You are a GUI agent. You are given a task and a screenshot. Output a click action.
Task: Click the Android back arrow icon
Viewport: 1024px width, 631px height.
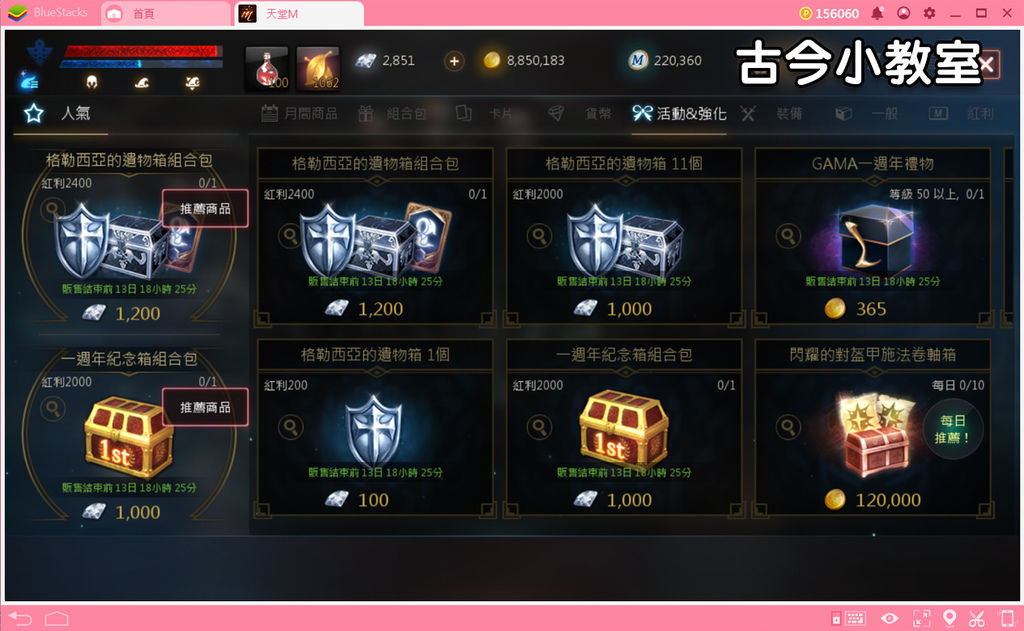coord(20,618)
